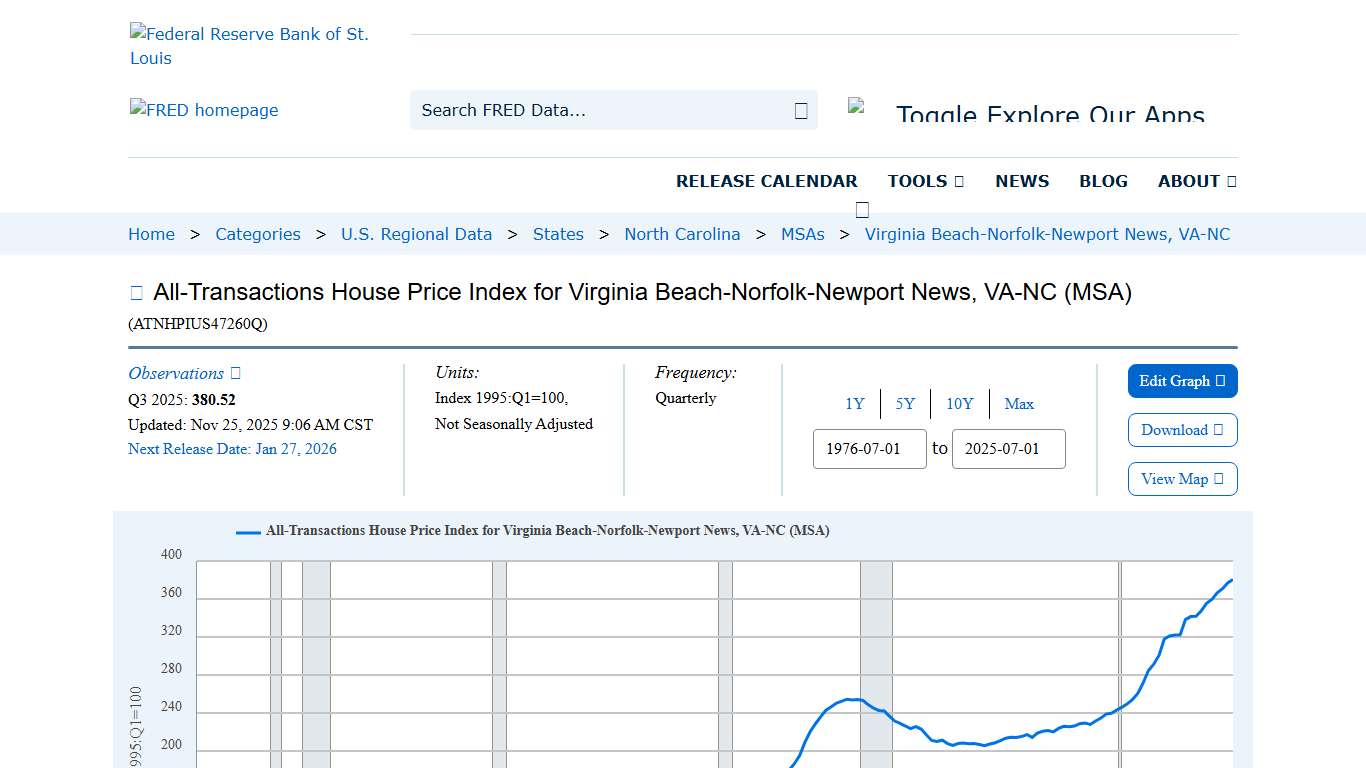Image resolution: width=1366 pixels, height=768 pixels.
Task: Follow the North Carolina breadcrumb link
Action: tap(682, 234)
